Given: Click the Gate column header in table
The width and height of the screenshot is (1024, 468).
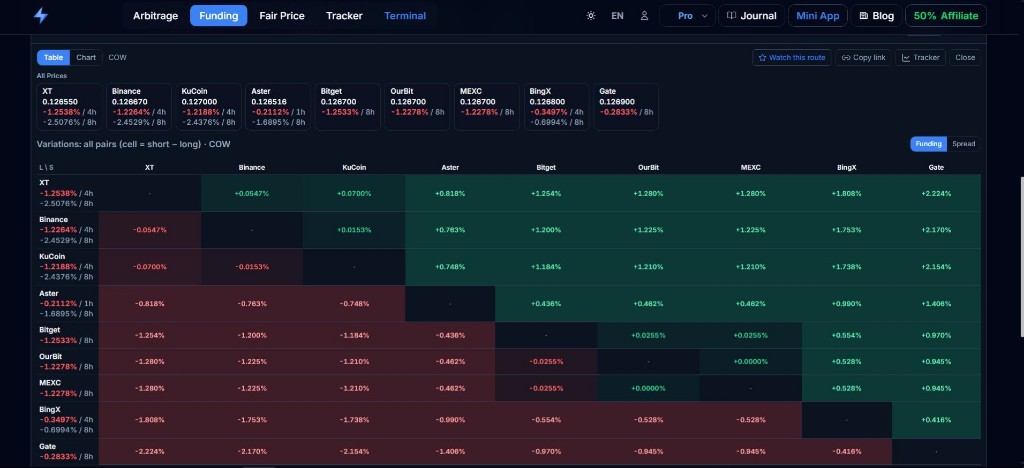Looking at the screenshot, I should point(936,168).
